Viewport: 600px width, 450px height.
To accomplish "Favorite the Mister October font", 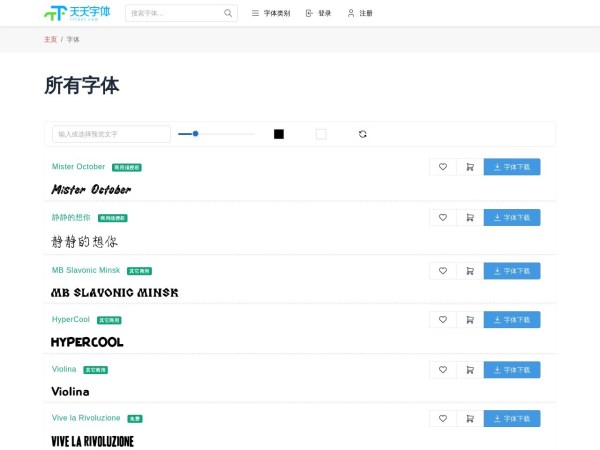I will [443, 167].
